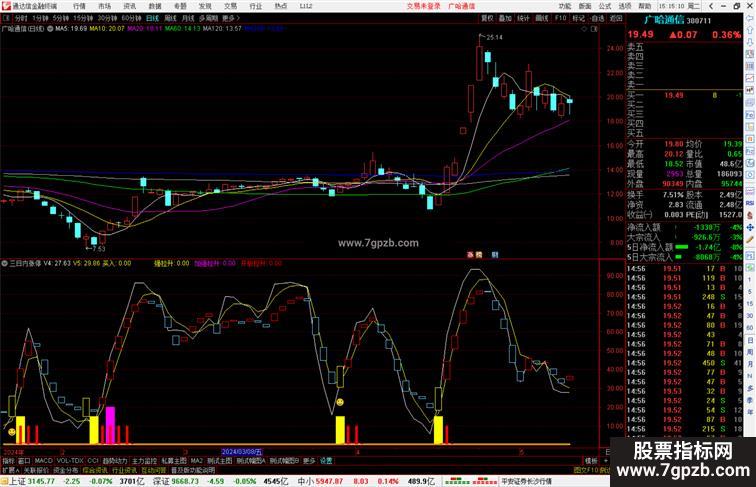The width and height of the screenshot is (756, 487).
Task: Click the 返回 back button
Action: (x=616, y=18)
